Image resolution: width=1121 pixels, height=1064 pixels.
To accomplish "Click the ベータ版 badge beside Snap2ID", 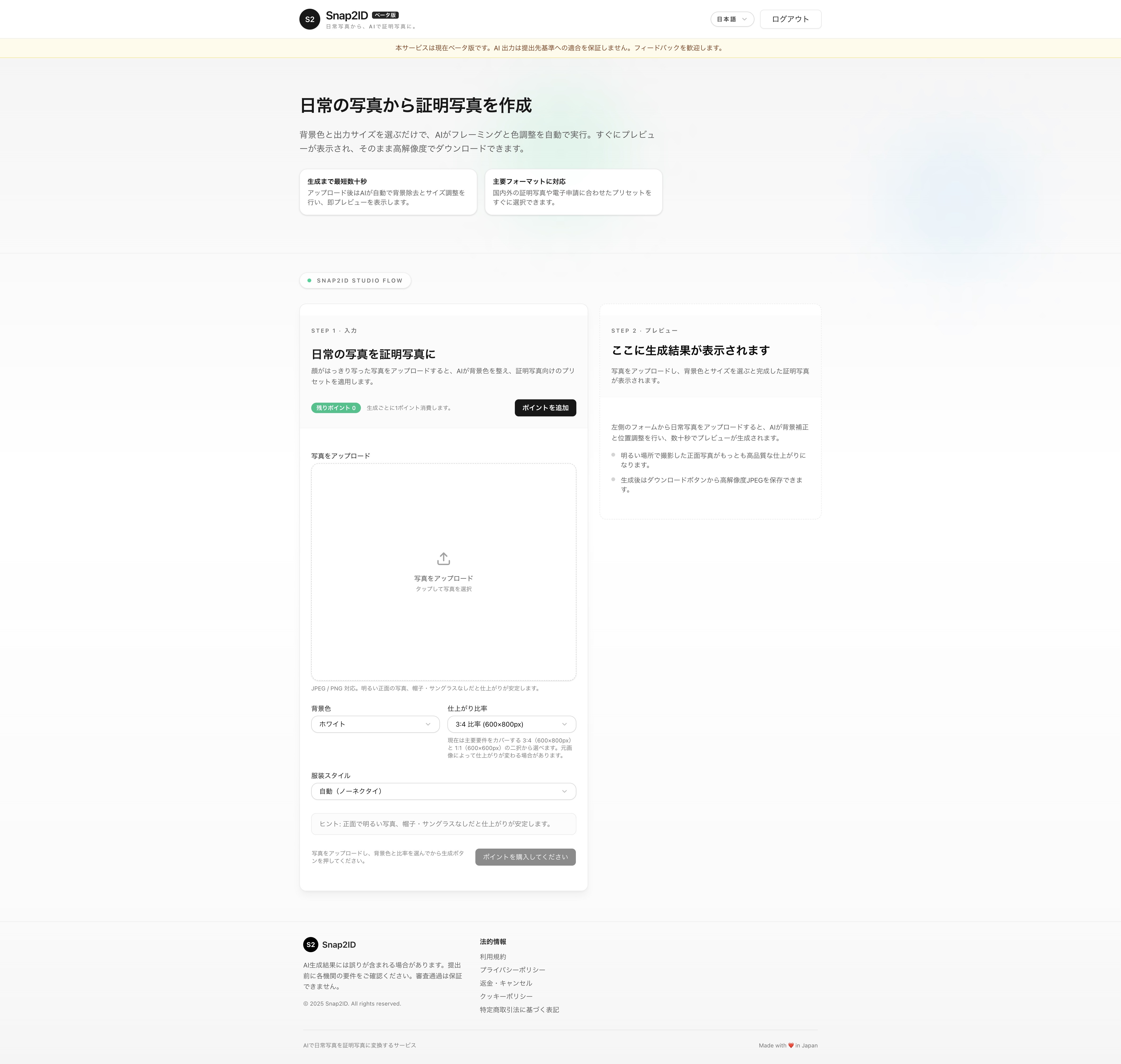I will click(385, 15).
